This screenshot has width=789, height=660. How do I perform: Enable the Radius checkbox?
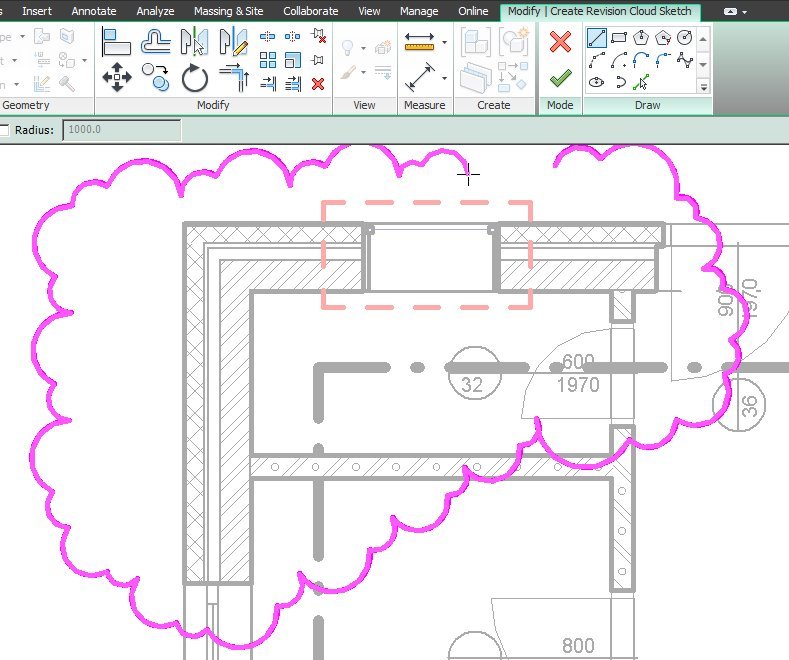[4, 130]
